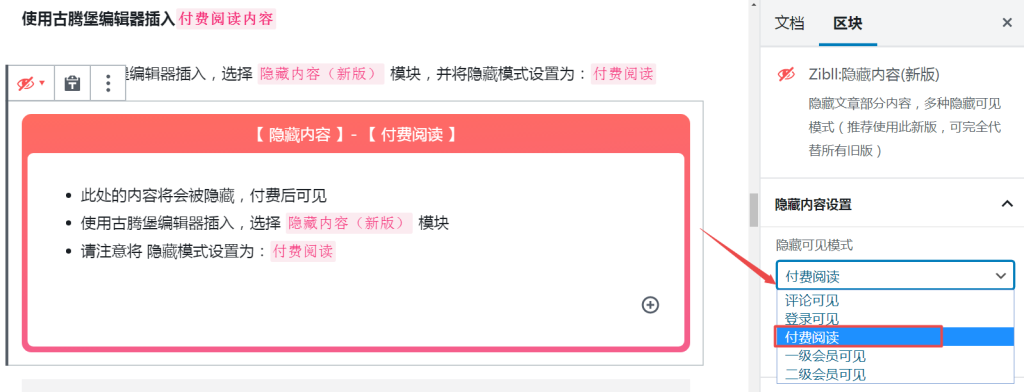Click the editor vertical scrollbar thumb
1024x392 pixels.
pyautogui.click(x=754, y=210)
